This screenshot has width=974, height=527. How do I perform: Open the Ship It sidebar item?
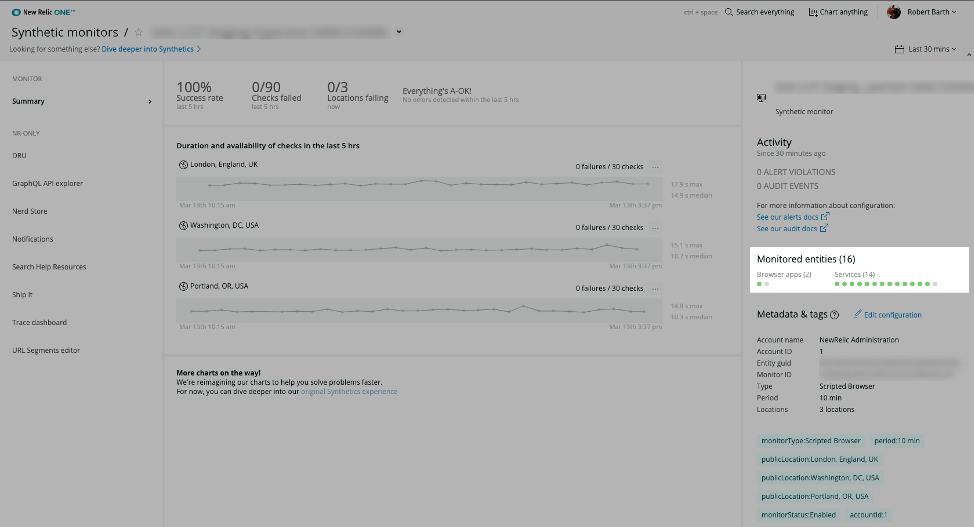pyautogui.click(x=22, y=295)
